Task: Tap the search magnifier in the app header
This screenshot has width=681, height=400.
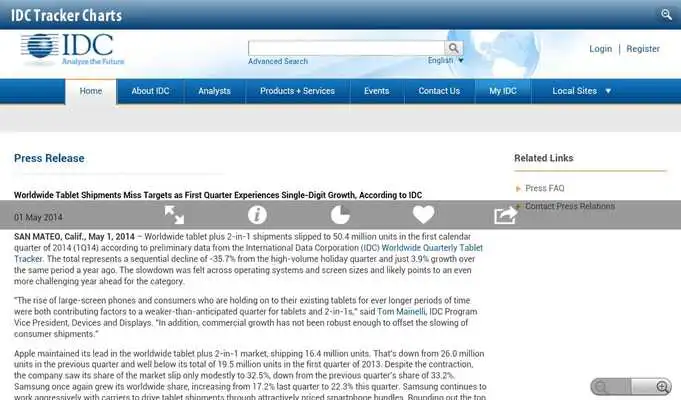Action: (x=666, y=15)
